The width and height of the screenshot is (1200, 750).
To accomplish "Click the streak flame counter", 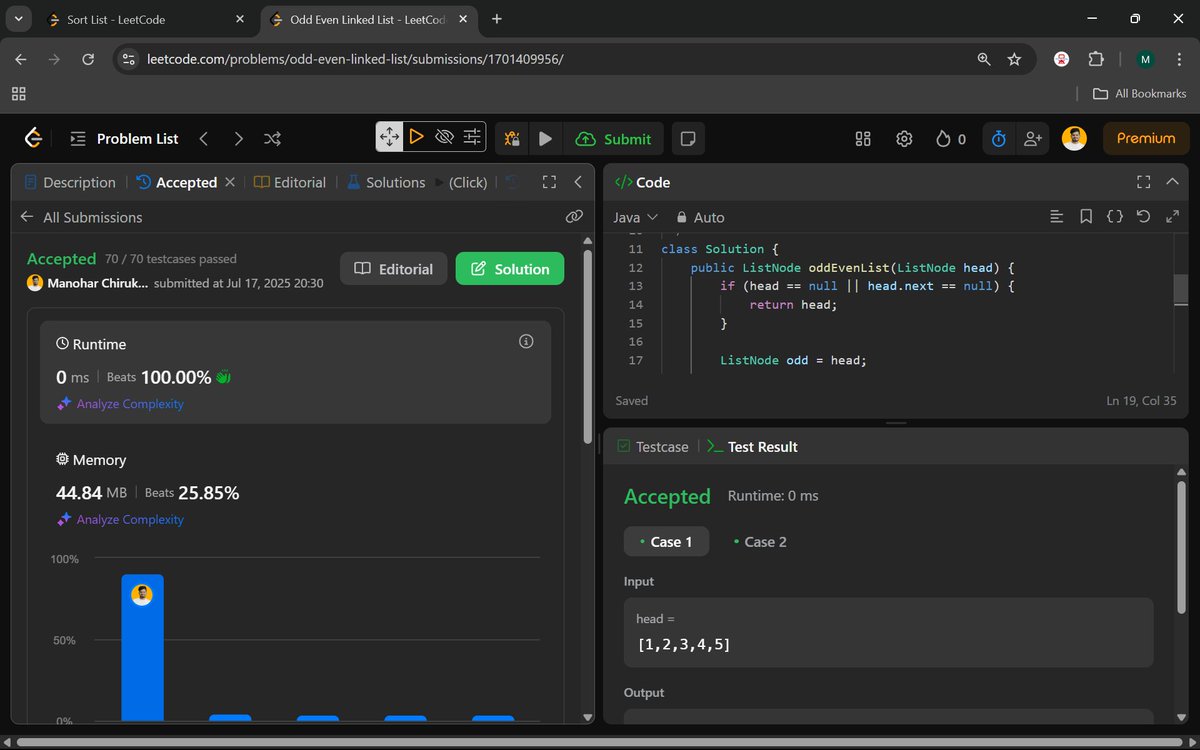I will pyautogui.click(x=951, y=139).
